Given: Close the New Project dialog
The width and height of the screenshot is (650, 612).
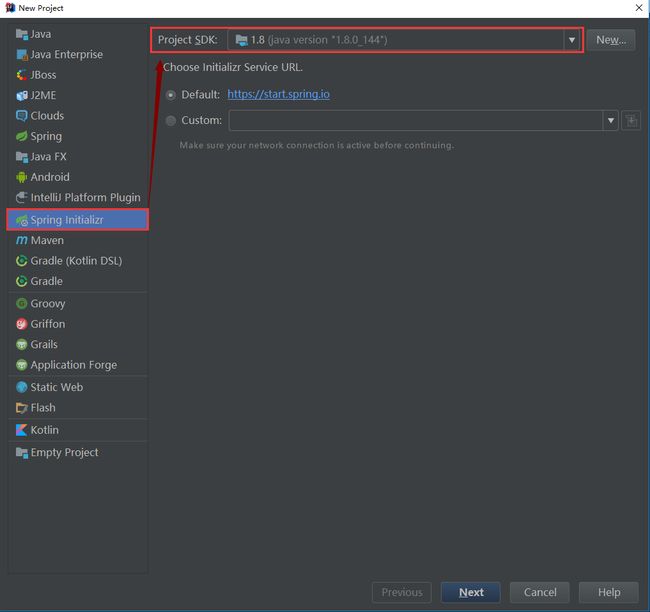Looking at the screenshot, I should pyautogui.click(x=639, y=8).
